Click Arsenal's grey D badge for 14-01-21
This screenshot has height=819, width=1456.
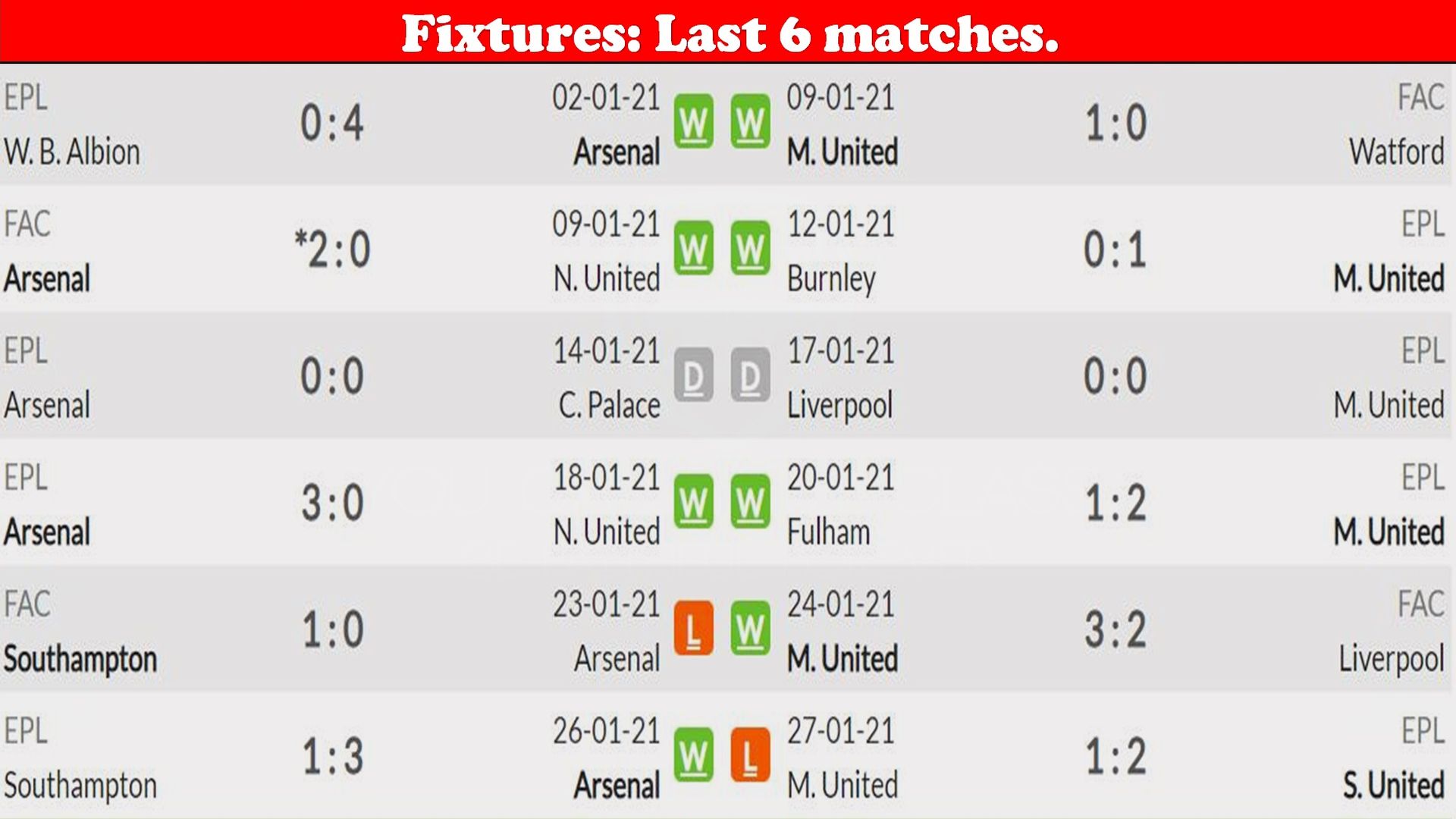[x=693, y=375]
